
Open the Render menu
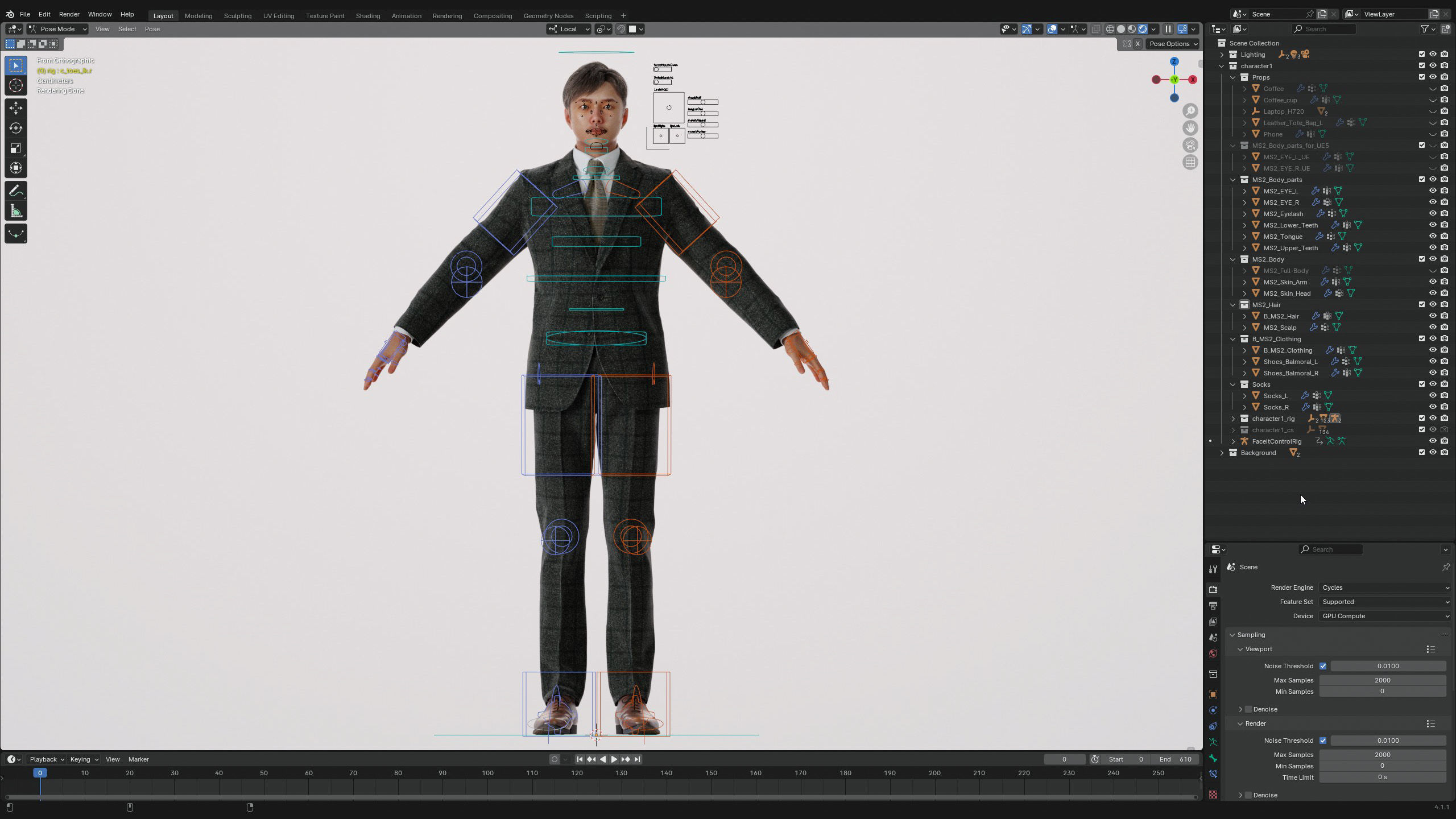point(69,14)
